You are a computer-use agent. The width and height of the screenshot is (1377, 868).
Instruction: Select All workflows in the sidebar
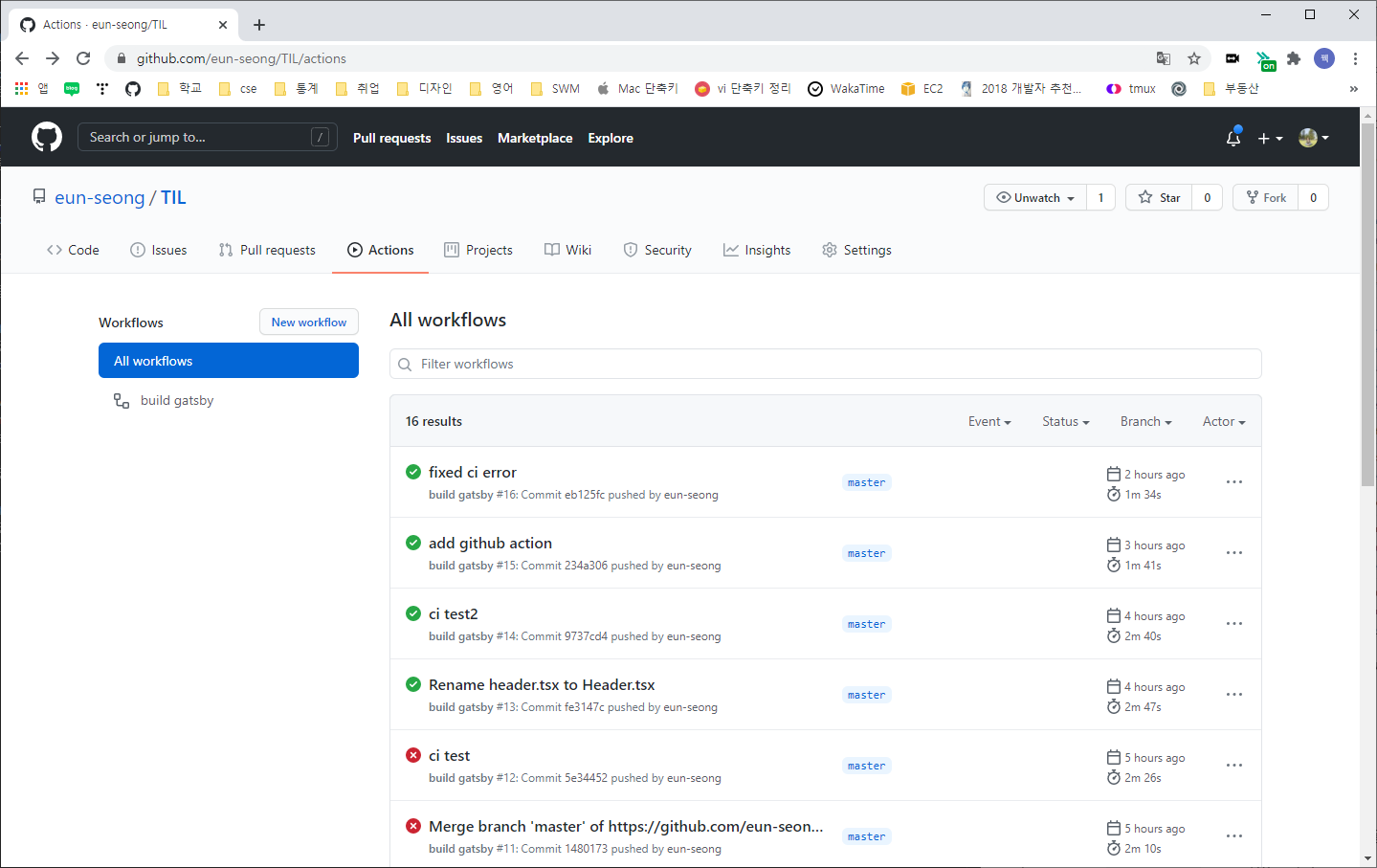[229, 361]
